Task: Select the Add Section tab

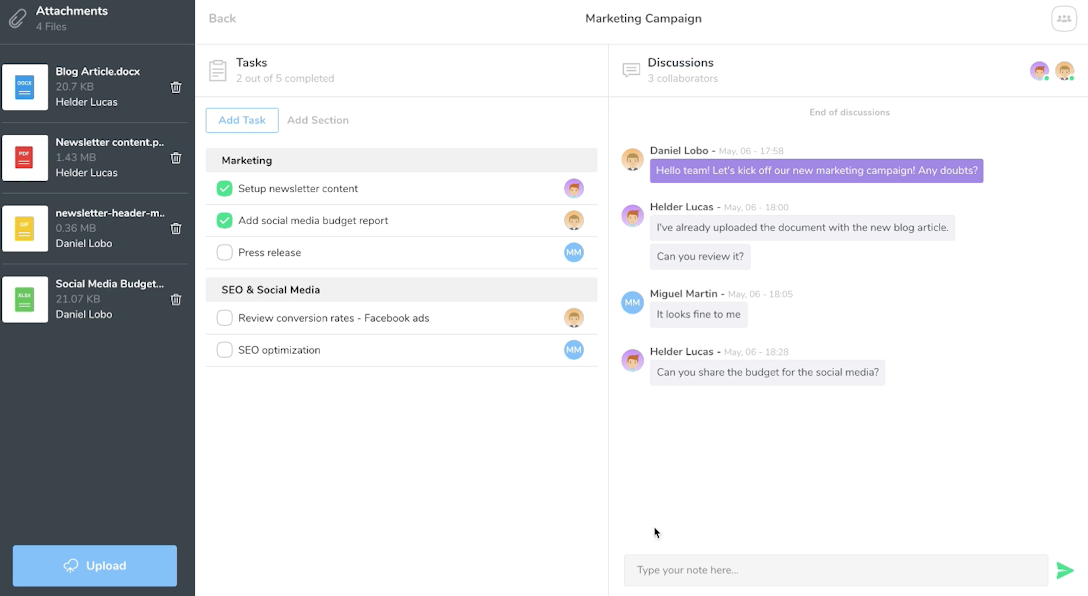Action: pos(317,119)
